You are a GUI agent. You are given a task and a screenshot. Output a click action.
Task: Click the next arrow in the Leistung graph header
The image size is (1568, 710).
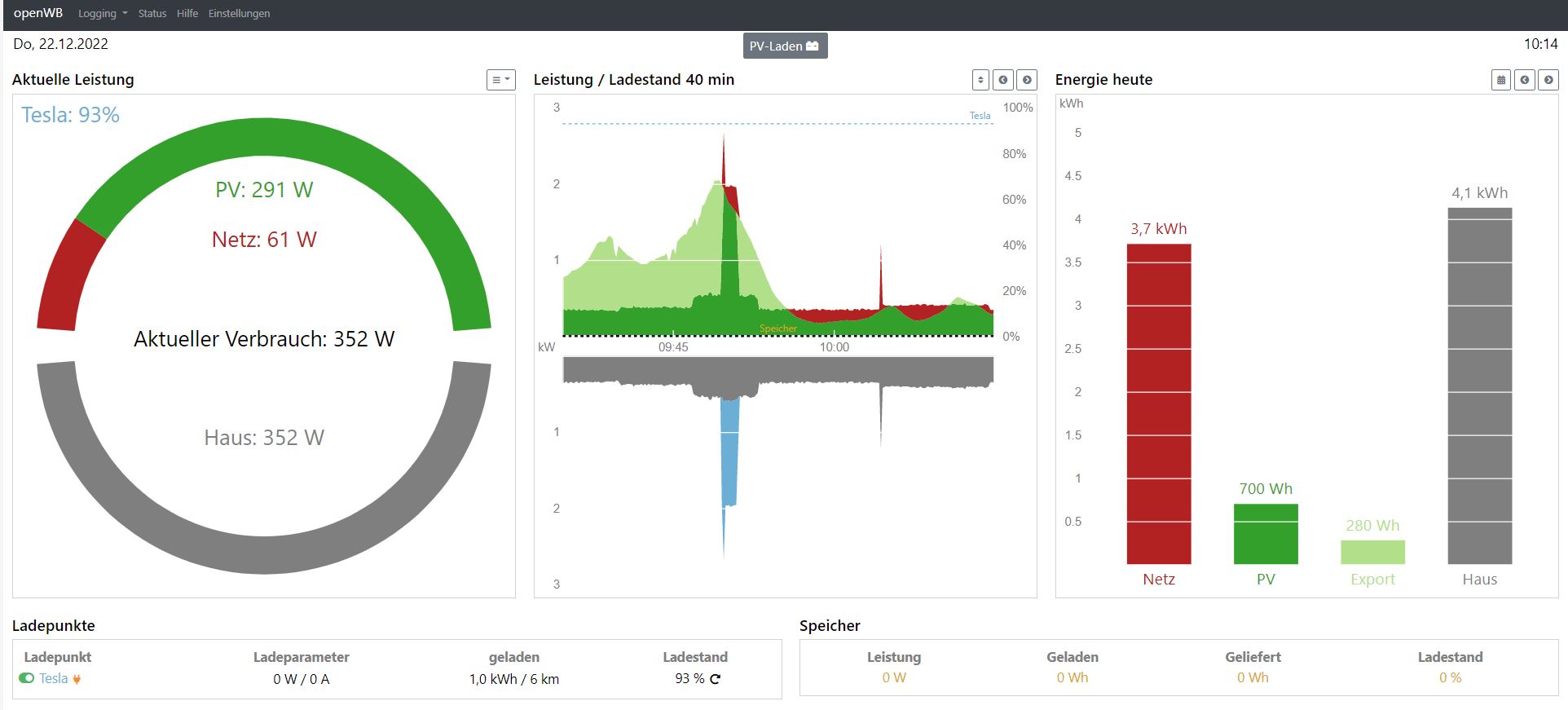(1027, 80)
